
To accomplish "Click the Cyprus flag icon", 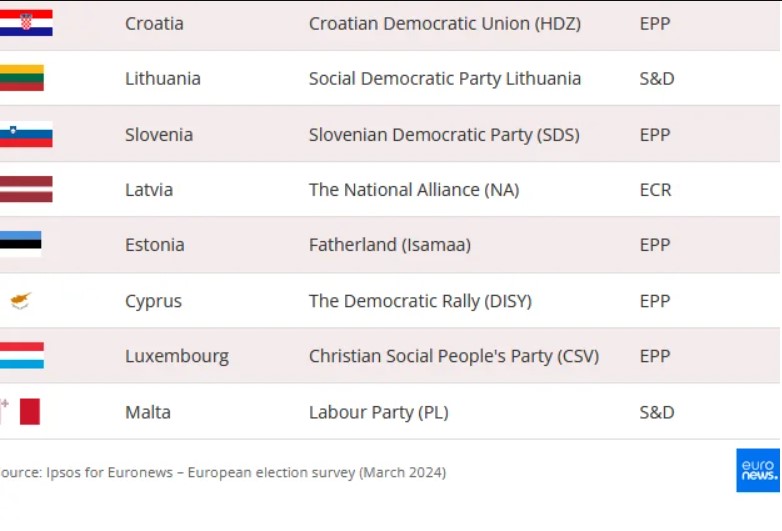I will tap(21, 300).
